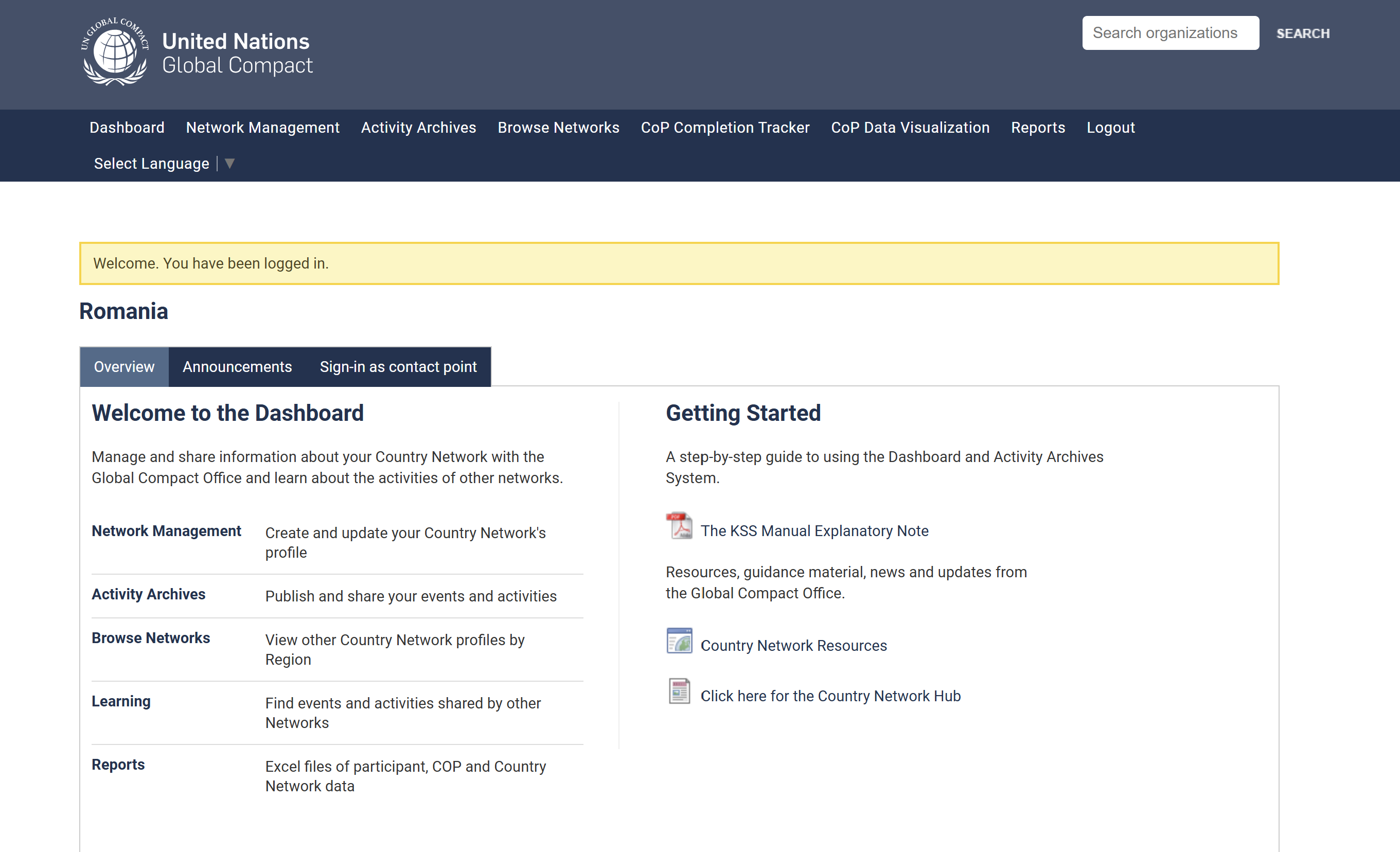The width and height of the screenshot is (1400, 852).
Task: Open the Select Language menu
Action: click(x=151, y=164)
